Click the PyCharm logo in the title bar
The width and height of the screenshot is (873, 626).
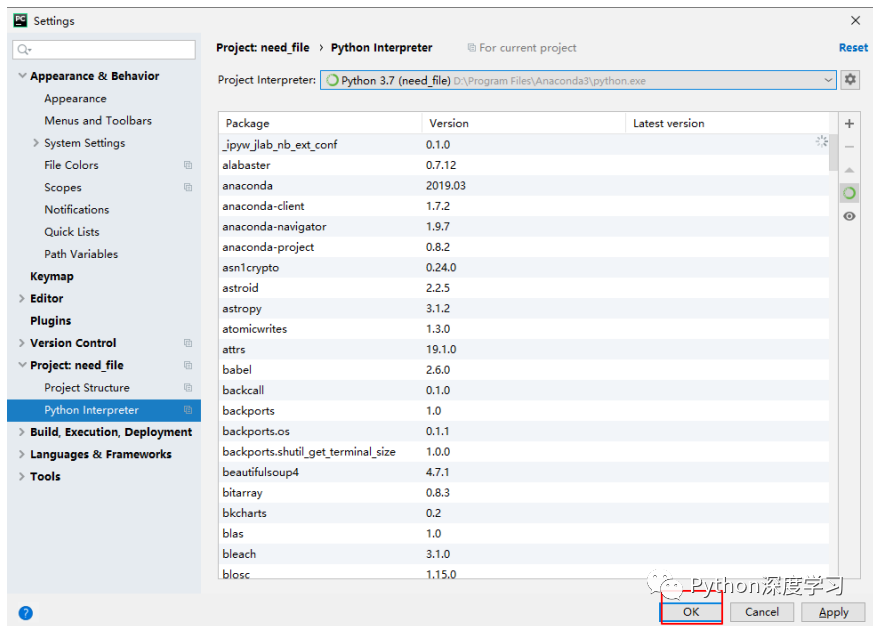click(21, 21)
